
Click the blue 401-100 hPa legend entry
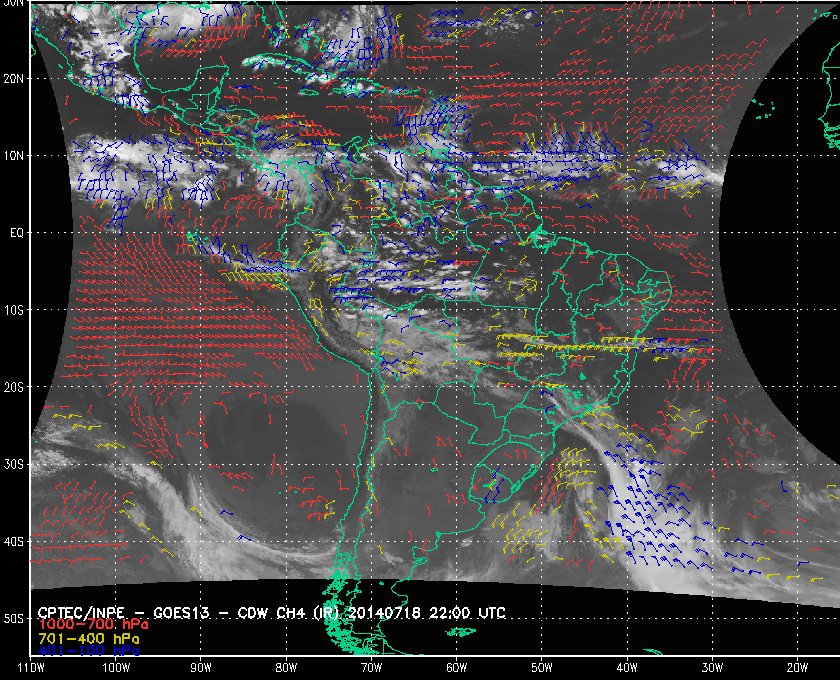[88, 651]
